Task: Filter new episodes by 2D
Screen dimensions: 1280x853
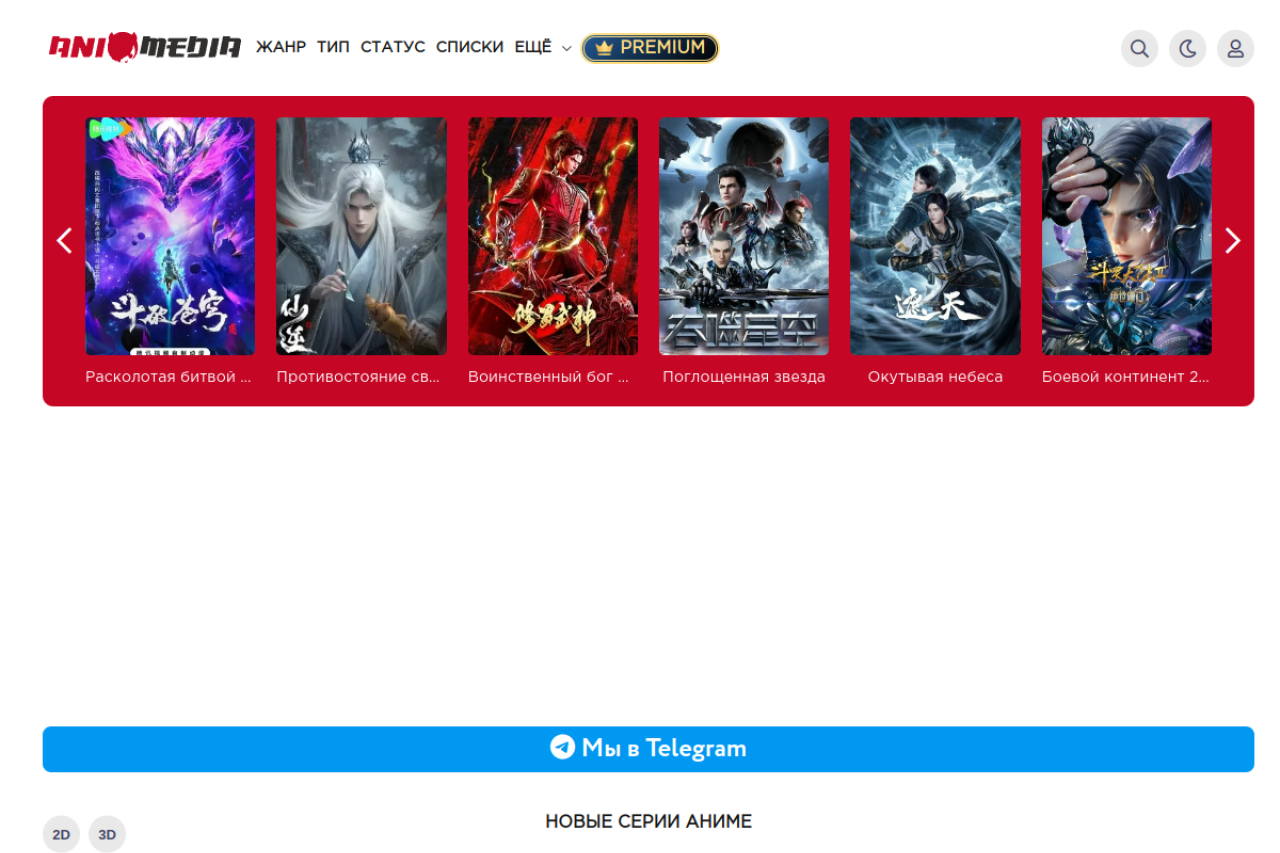Action: [x=61, y=834]
